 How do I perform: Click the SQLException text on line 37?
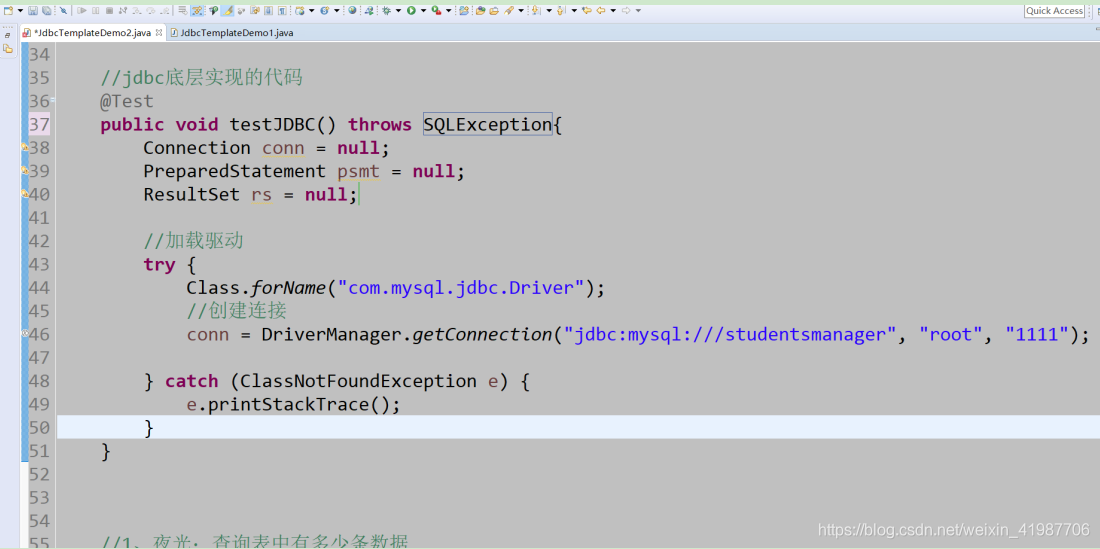click(488, 125)
